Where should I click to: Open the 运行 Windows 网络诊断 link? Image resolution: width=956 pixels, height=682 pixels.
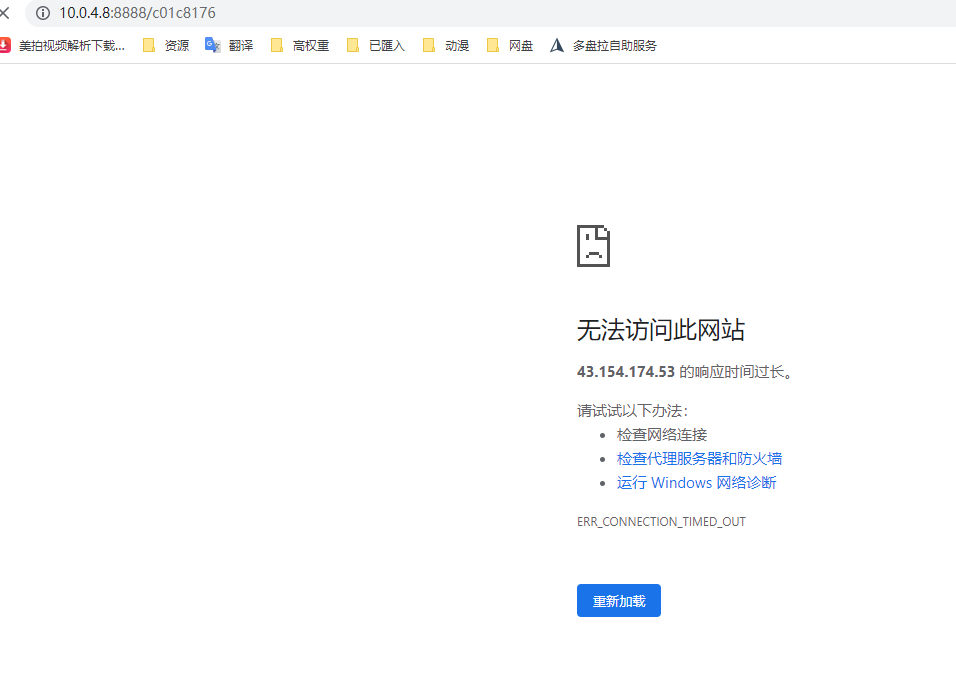coord(696,482)
